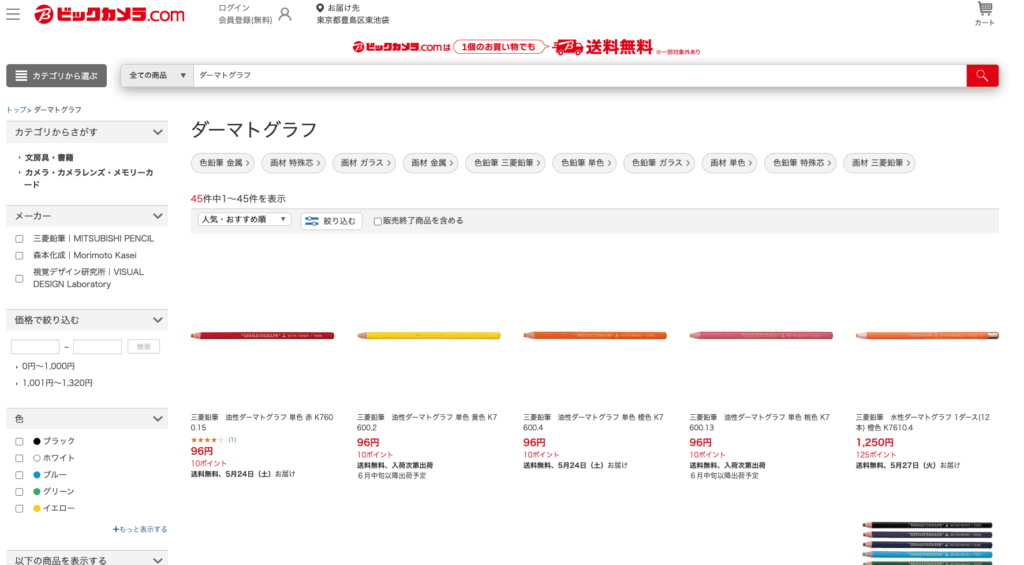Screen dimensions: 1024x565
Task: Toggle 販売終了商品を含める checkbox
Action: click(x=377, y=221)
